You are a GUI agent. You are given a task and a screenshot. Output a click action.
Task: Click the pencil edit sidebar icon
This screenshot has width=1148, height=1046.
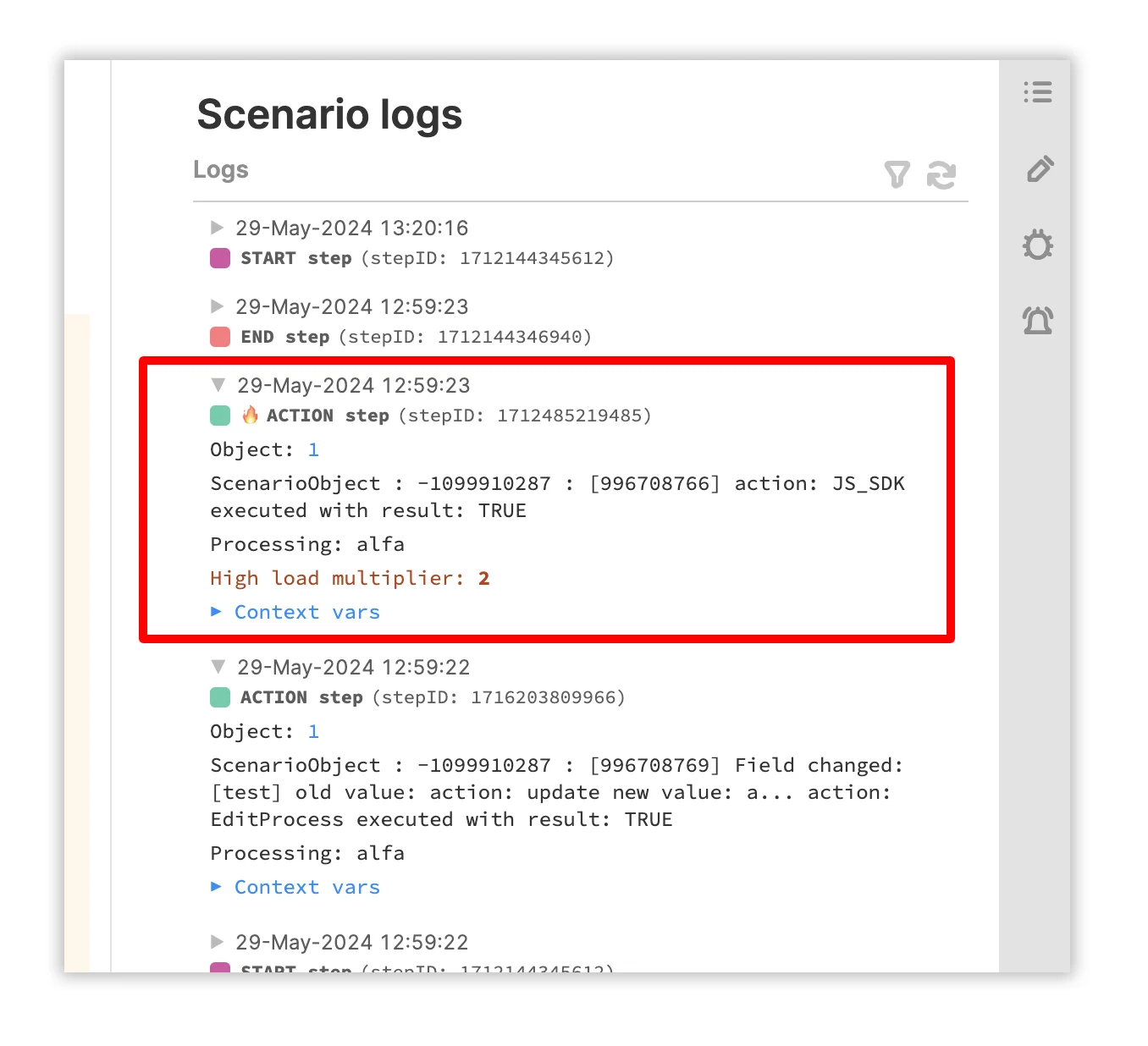pyautogui.click(x=1039, y=169)
